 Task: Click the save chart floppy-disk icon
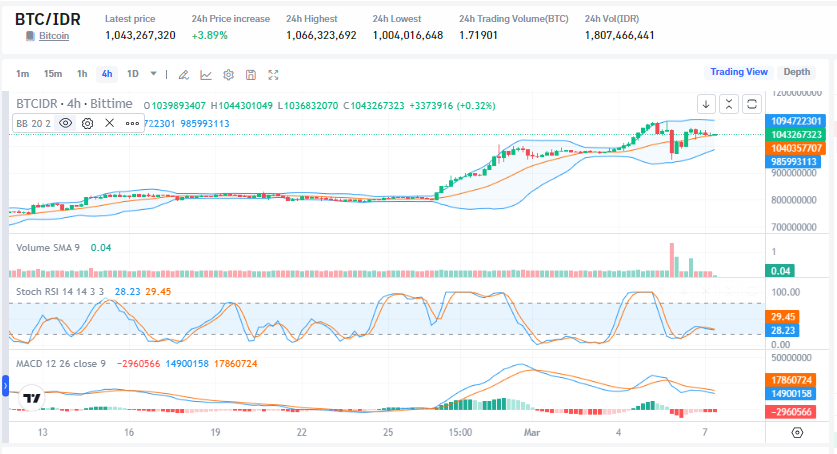point(251,75)
